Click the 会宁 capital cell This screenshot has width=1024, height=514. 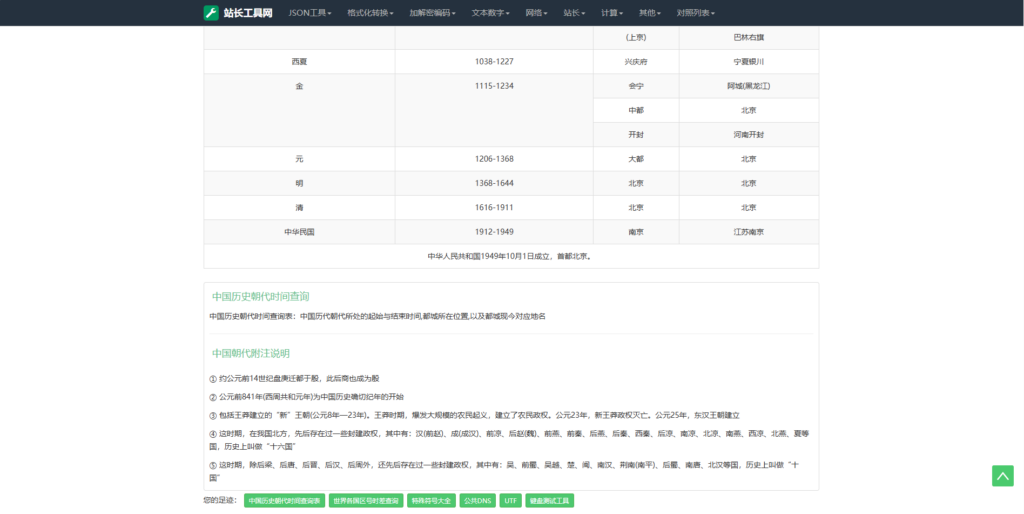pyautogui.click(x=636, y=86)
